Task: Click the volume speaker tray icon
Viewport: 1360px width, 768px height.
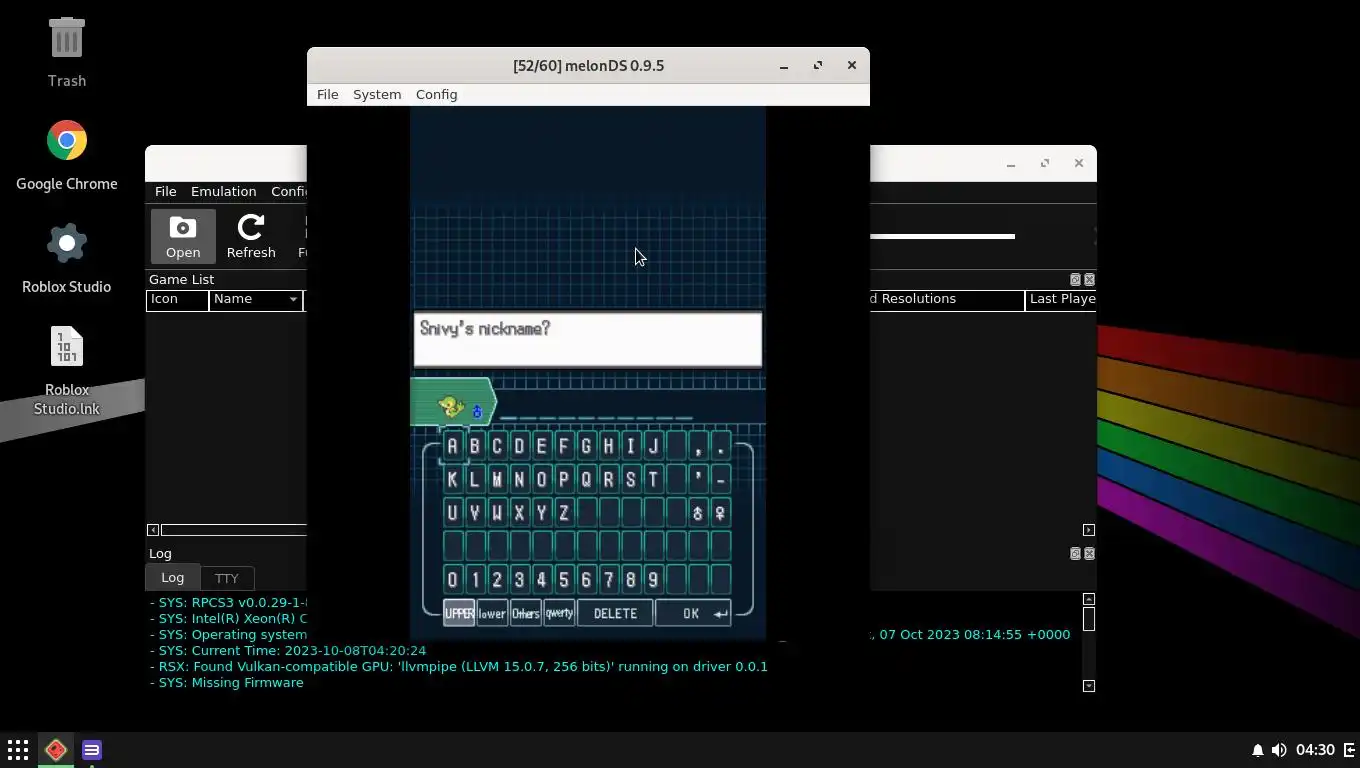Action: click(1279, 750)
